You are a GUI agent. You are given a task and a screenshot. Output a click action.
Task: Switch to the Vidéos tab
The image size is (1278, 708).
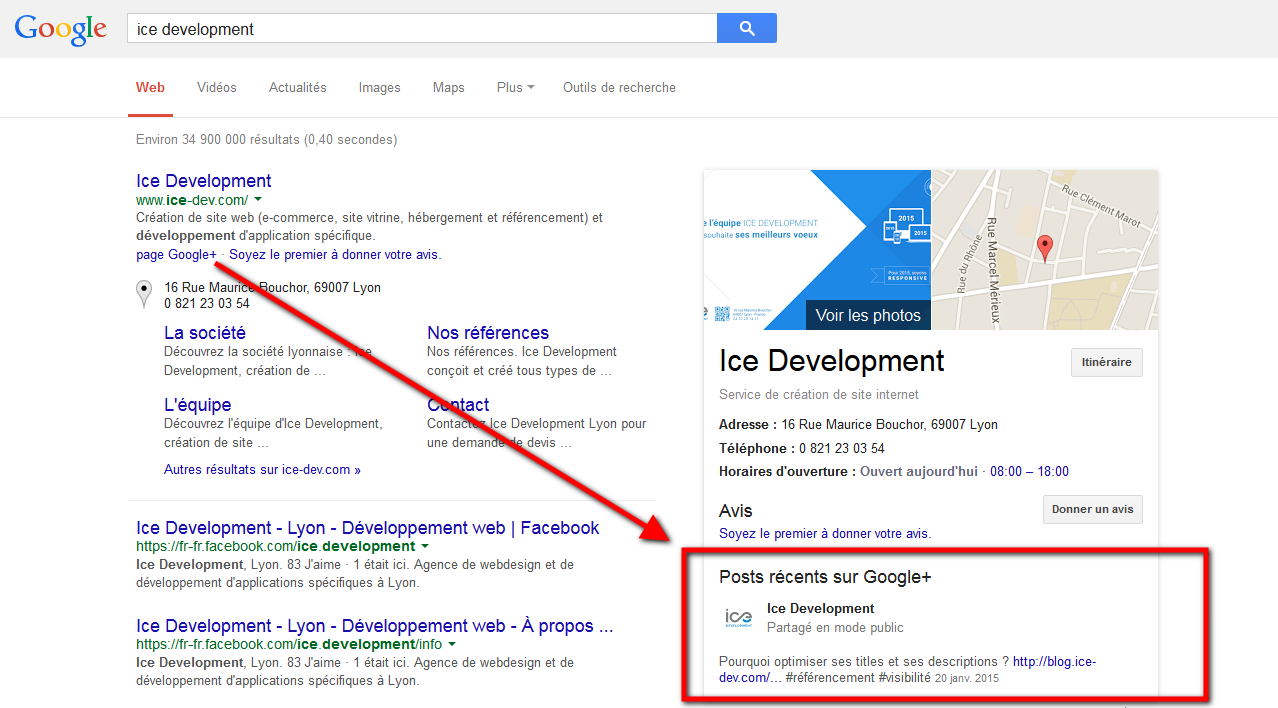click(x=216, y=87)
